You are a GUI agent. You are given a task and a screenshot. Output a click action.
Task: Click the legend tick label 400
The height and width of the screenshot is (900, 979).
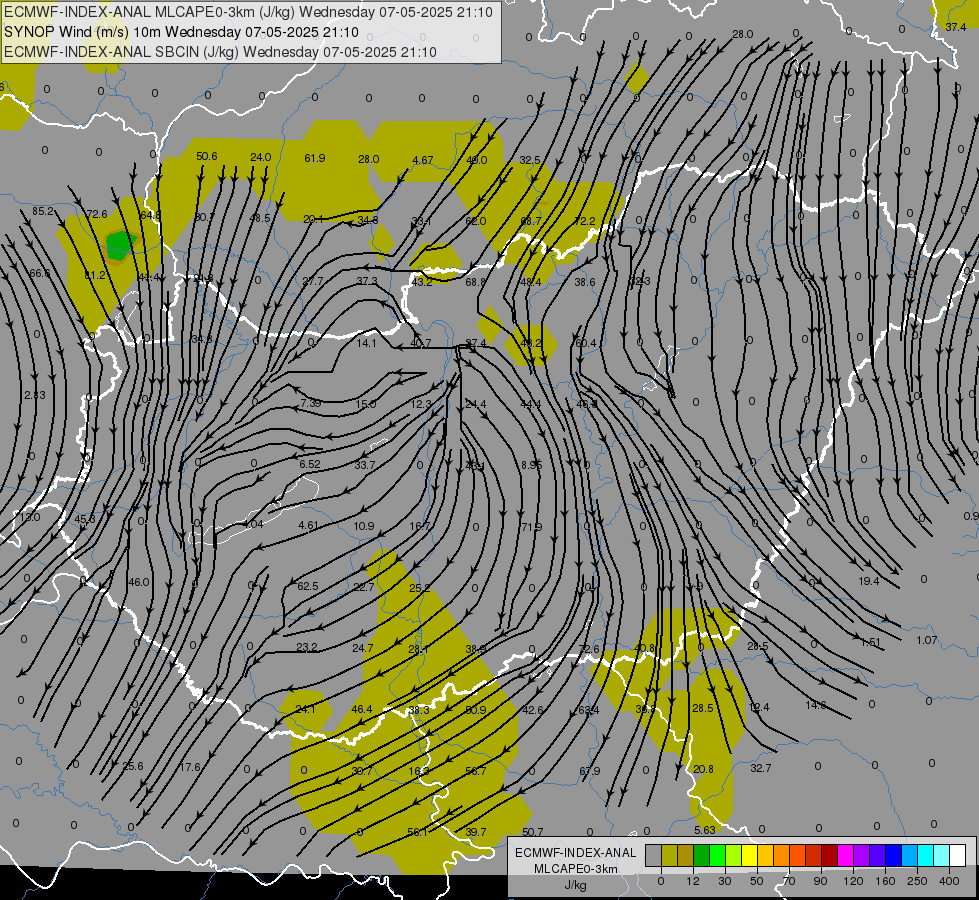949,881
